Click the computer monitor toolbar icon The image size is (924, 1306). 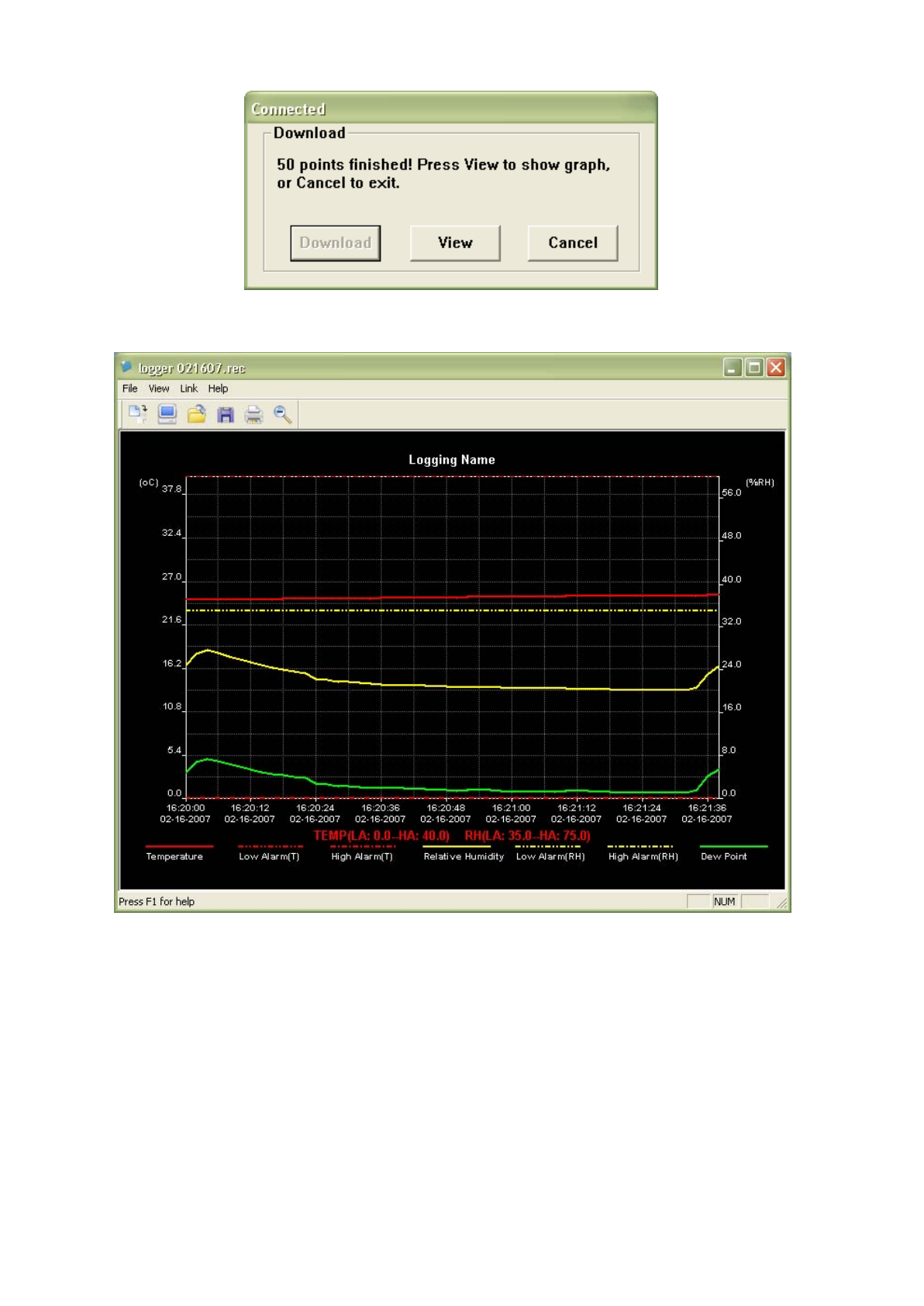167,414
